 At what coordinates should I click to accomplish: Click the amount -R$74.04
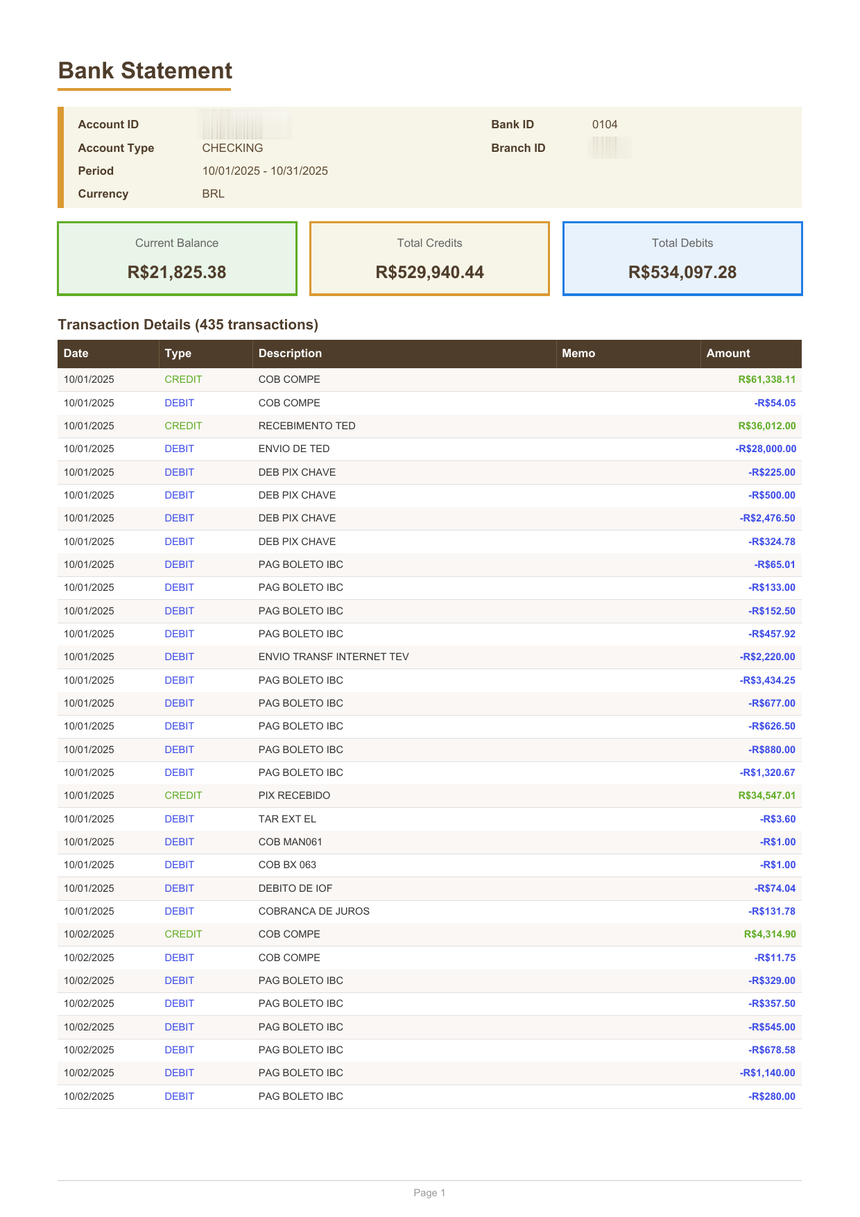(x=775, y=888)
